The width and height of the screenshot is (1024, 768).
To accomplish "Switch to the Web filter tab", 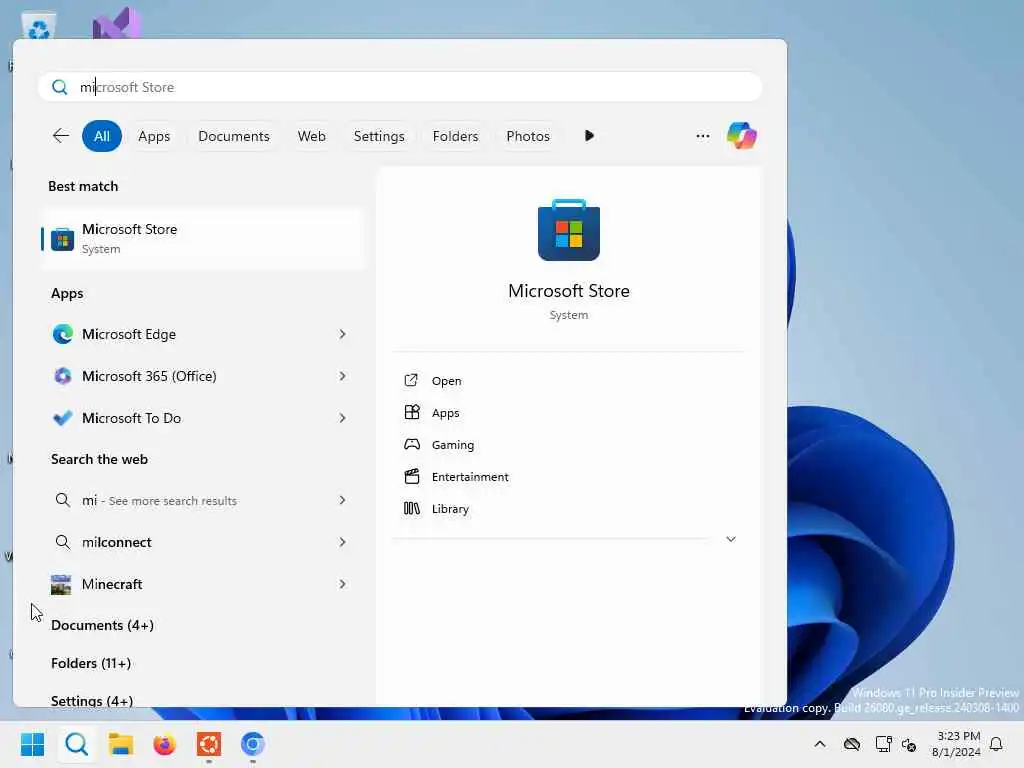I will point(312,136).
